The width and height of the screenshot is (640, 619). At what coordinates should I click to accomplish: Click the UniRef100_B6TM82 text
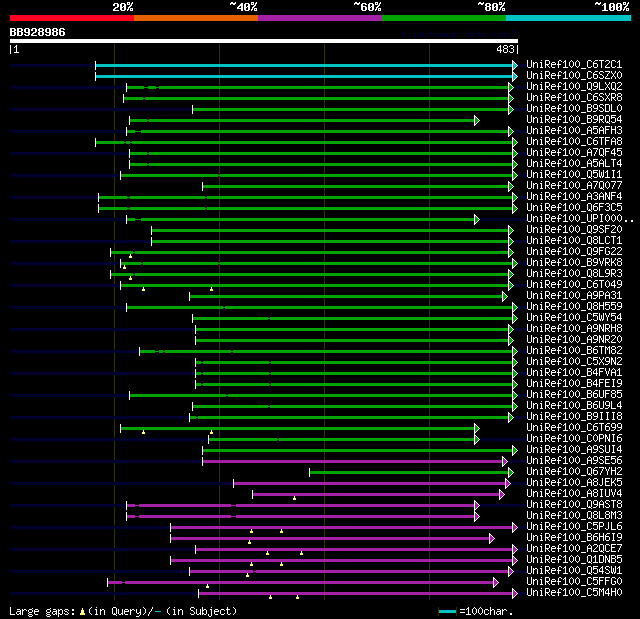click(574, 351)
